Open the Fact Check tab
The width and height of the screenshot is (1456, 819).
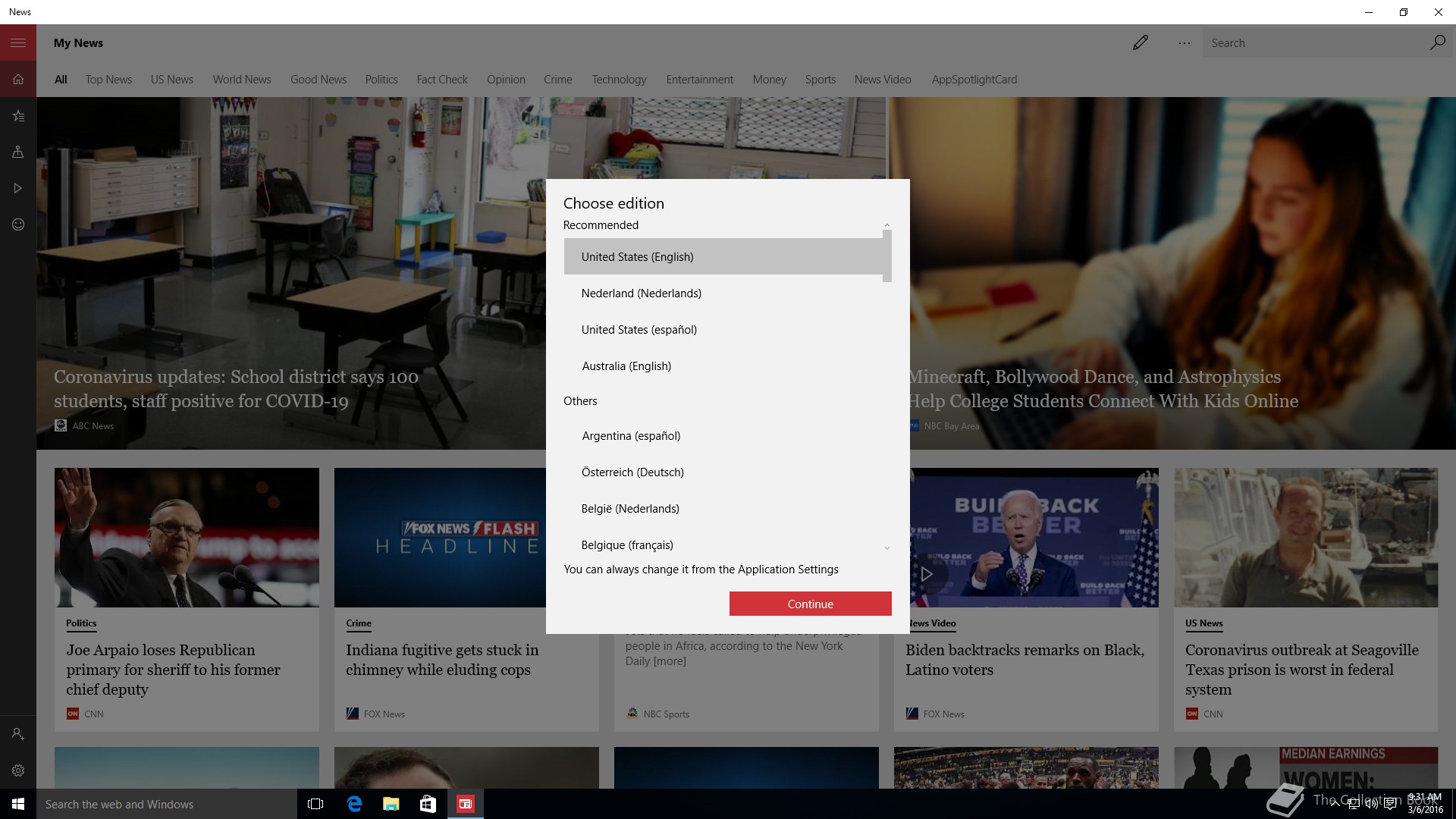442,80
